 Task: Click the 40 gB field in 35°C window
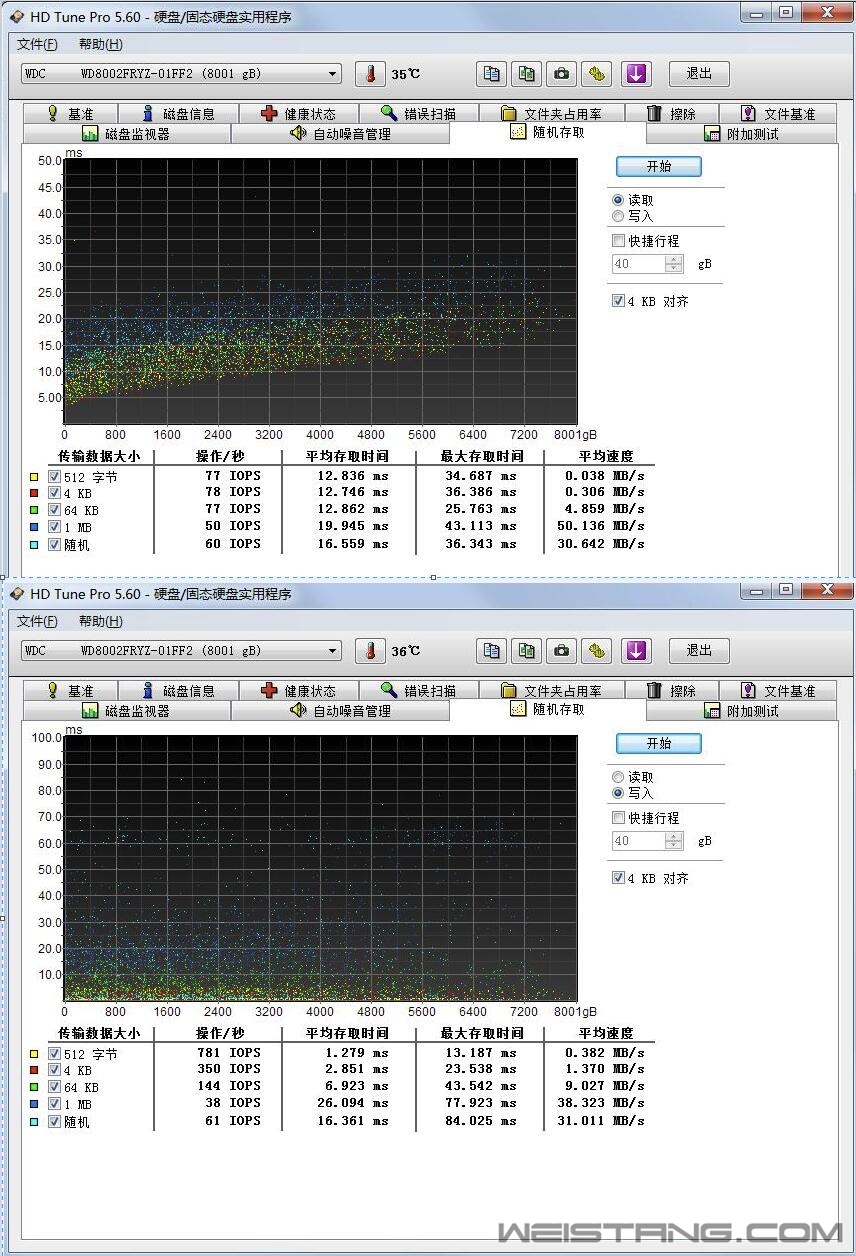coord(639,264)
